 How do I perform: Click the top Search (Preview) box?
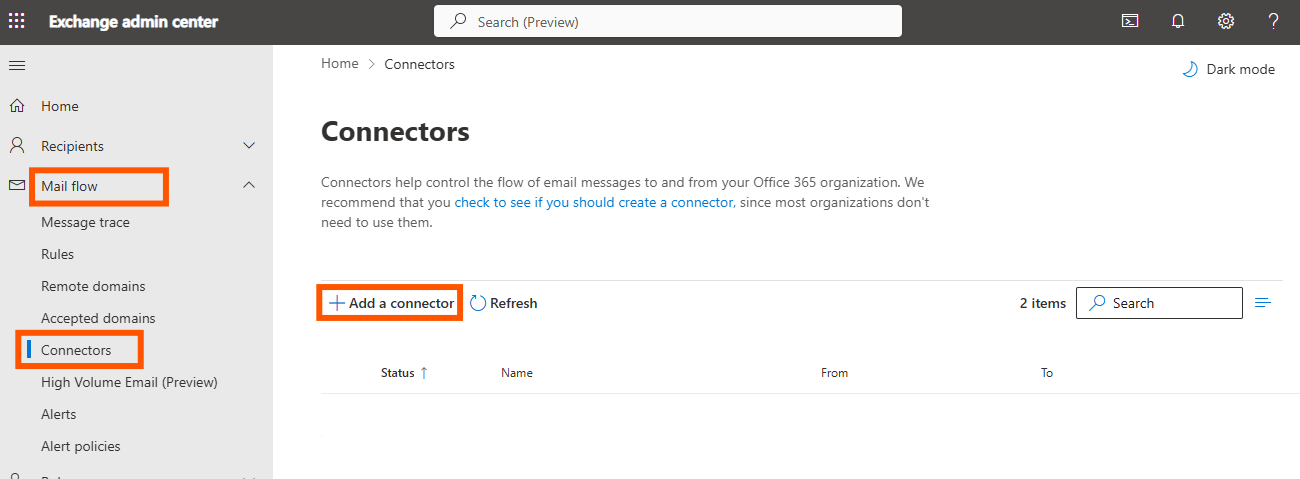(x=667, y=21)
